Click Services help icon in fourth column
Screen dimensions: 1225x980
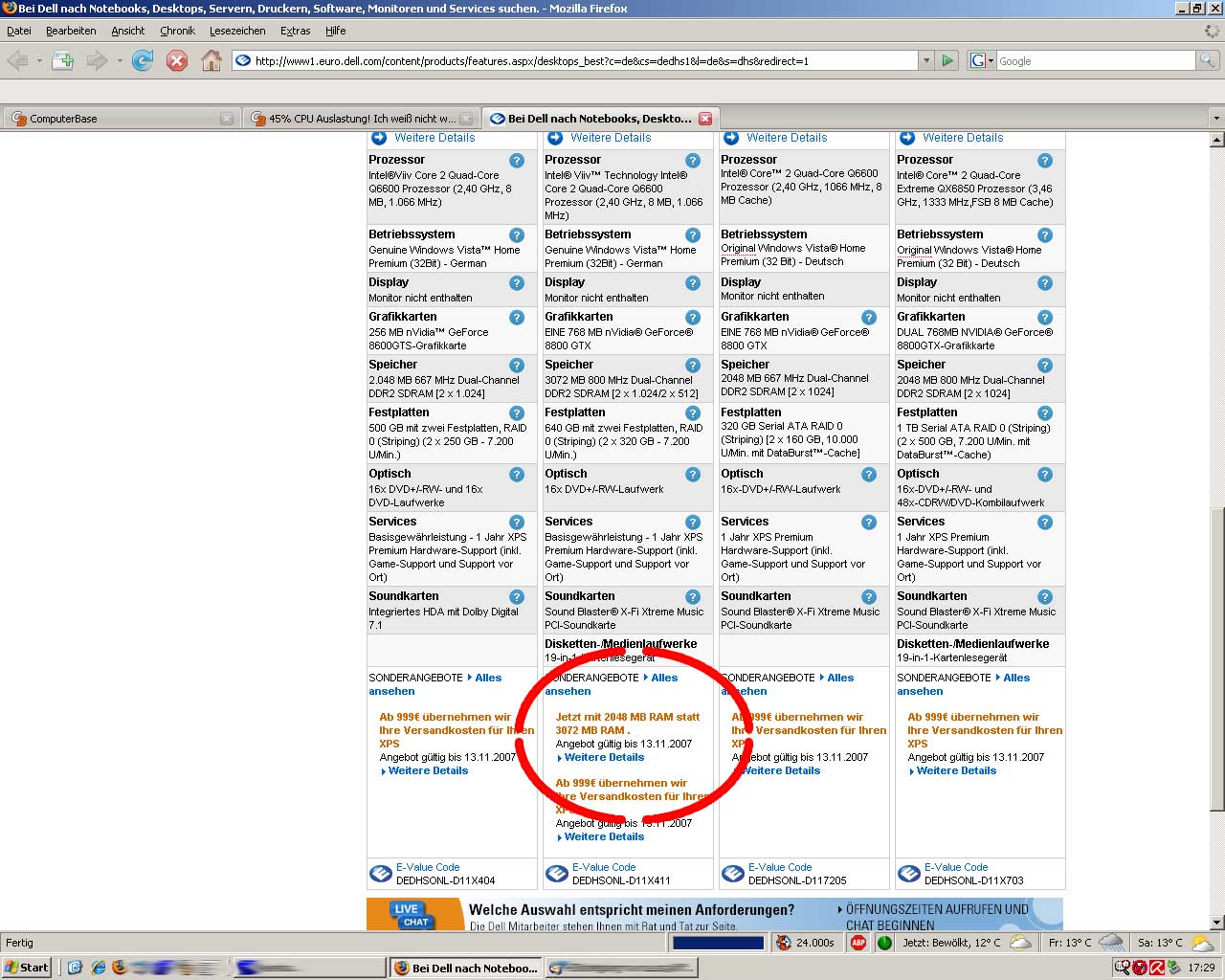[1045, 523]
